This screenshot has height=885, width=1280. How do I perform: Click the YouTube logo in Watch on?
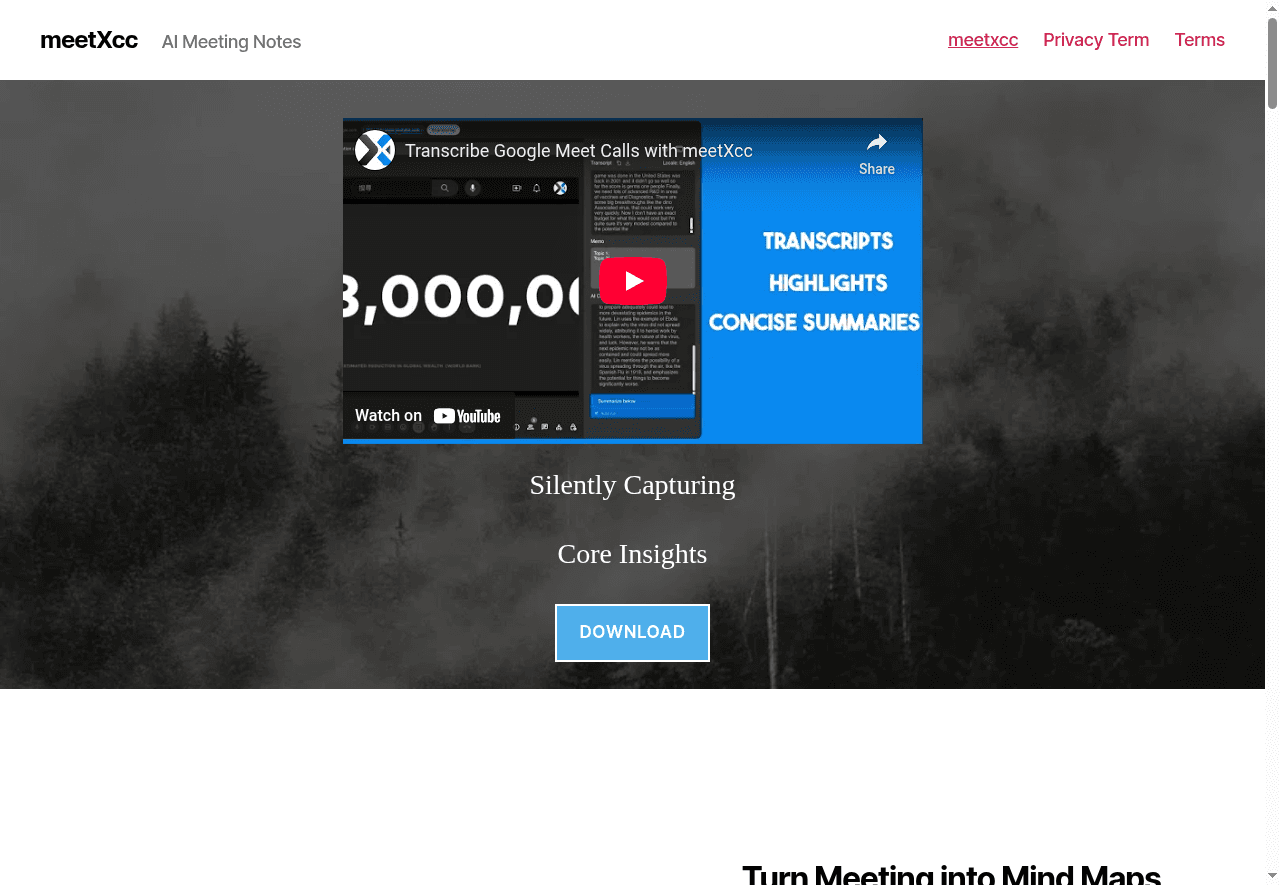tap(467, 416)
